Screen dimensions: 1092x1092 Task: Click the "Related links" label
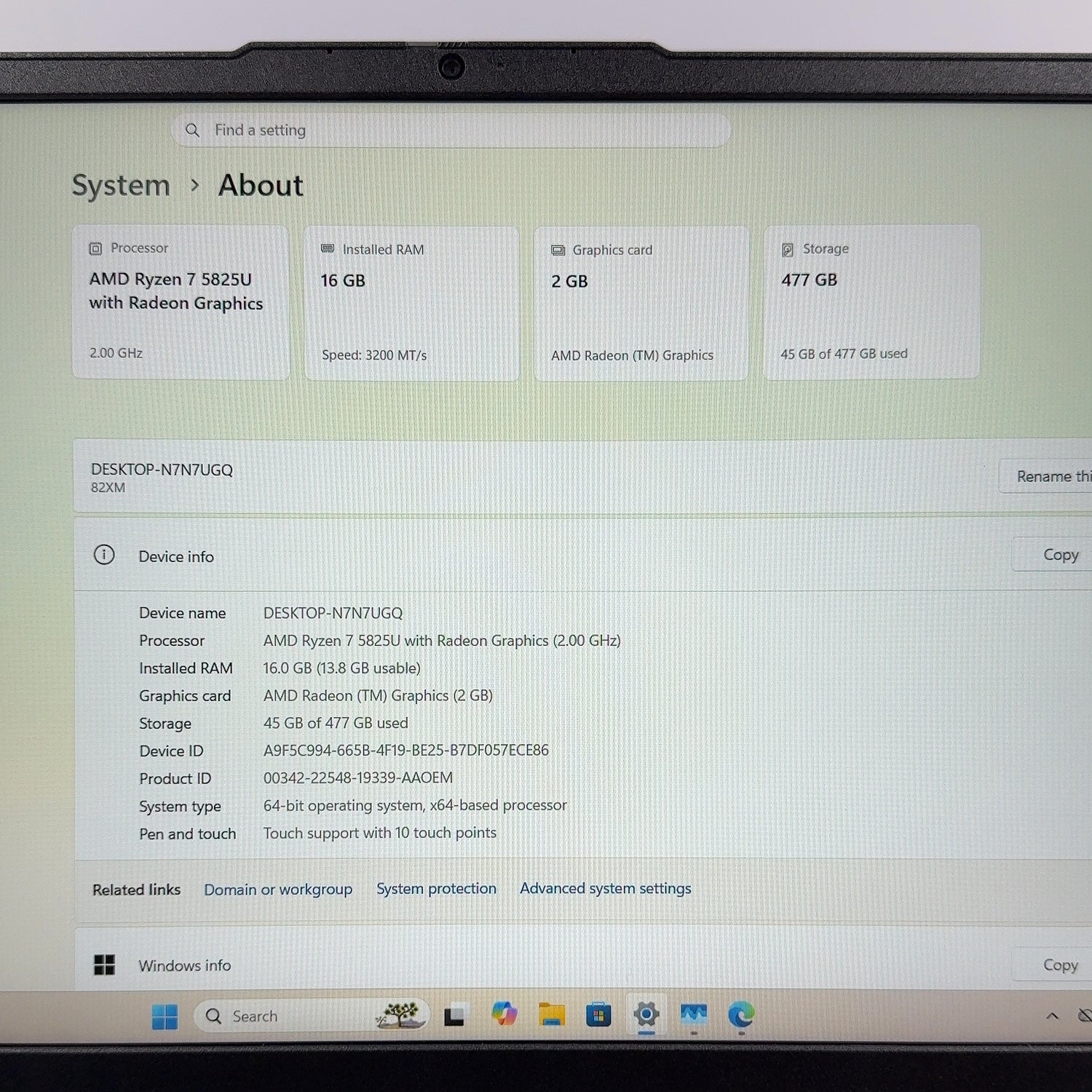point(136,890)
